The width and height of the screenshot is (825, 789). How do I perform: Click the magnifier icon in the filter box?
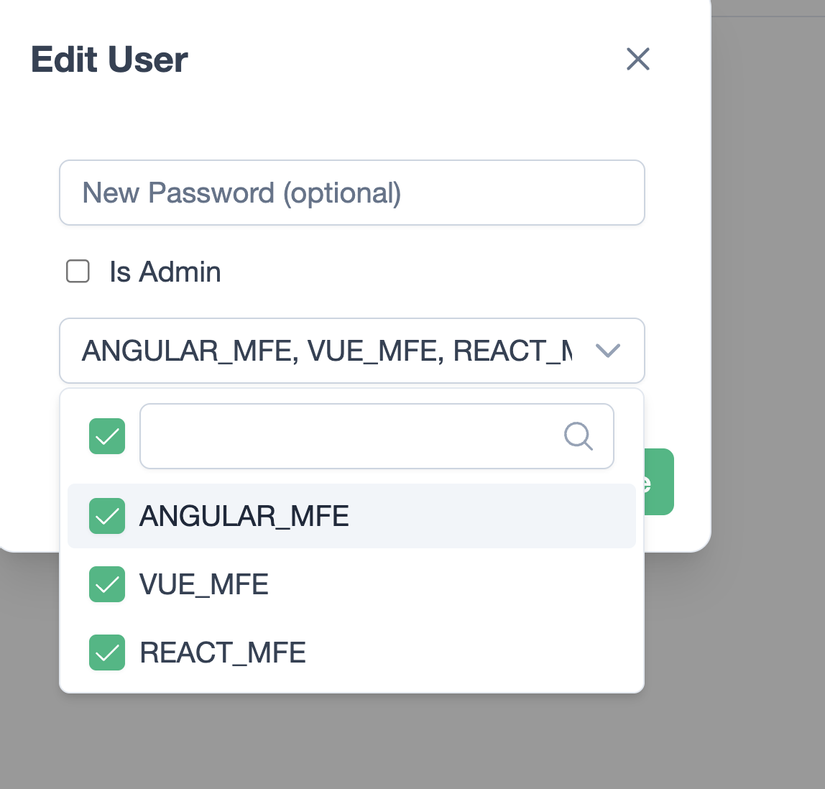pyautogui.click(x=578, y=436)
